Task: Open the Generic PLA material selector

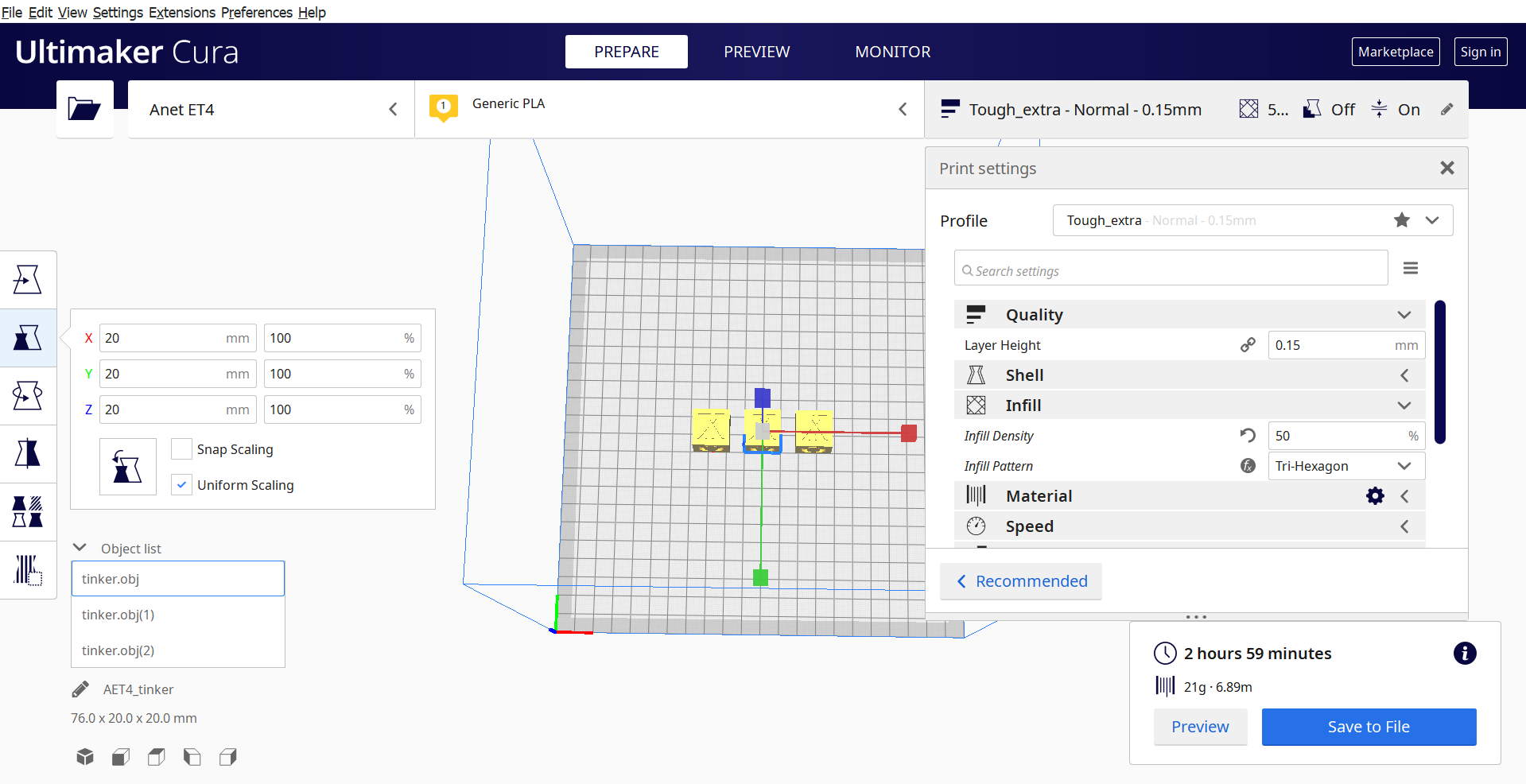Action: [x=670, y=109]
